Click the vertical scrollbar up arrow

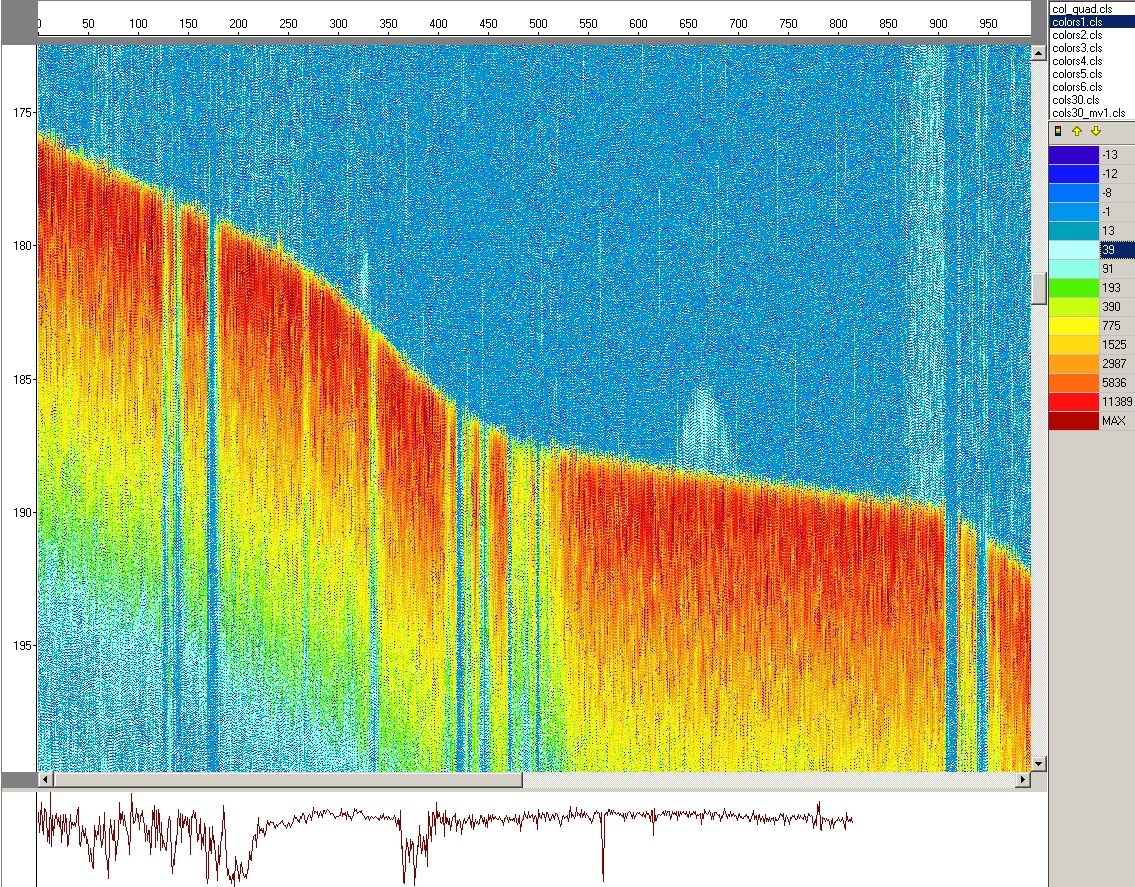pos(1038,52)
